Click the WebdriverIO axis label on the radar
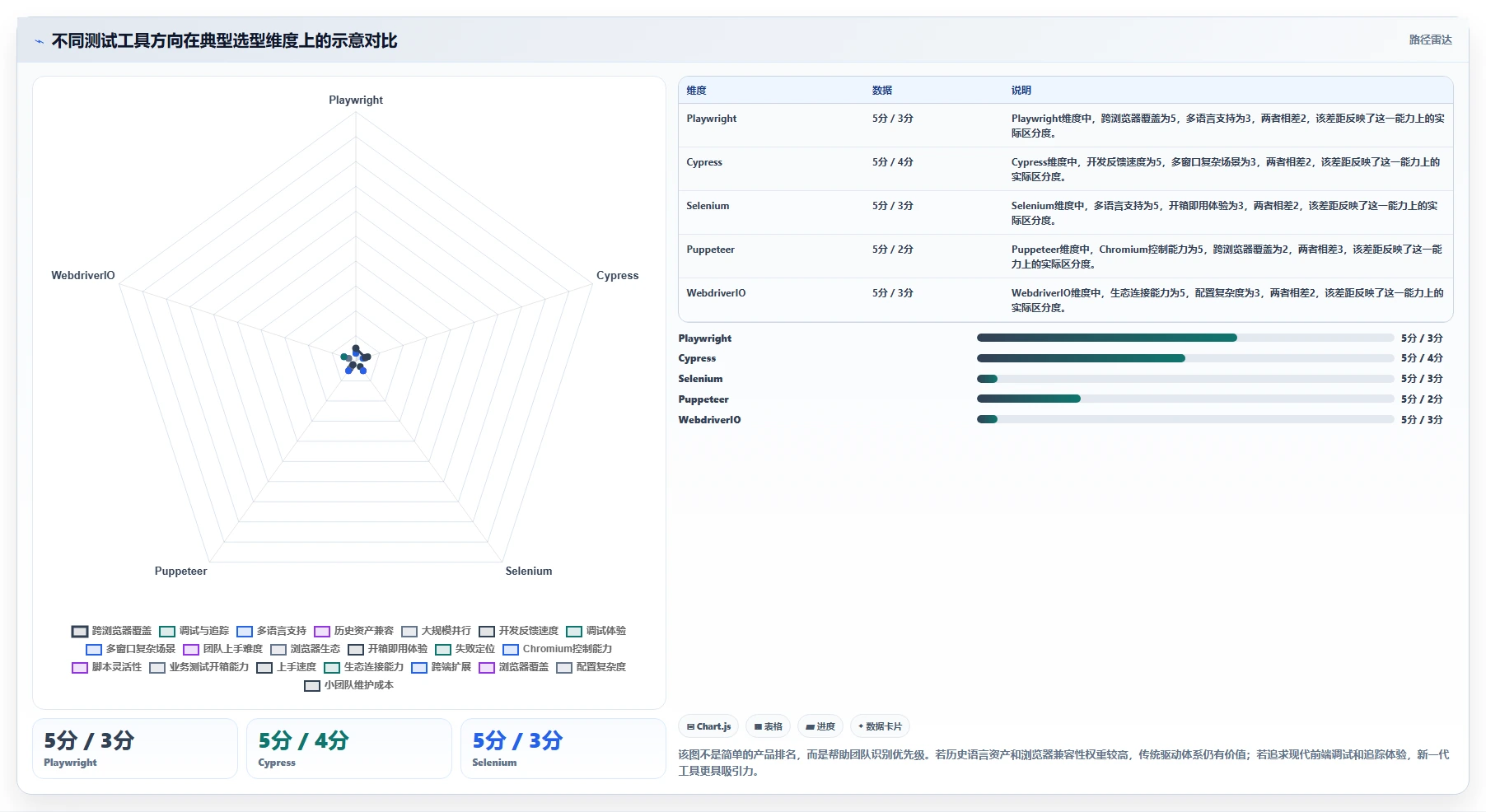 (83, 275)
